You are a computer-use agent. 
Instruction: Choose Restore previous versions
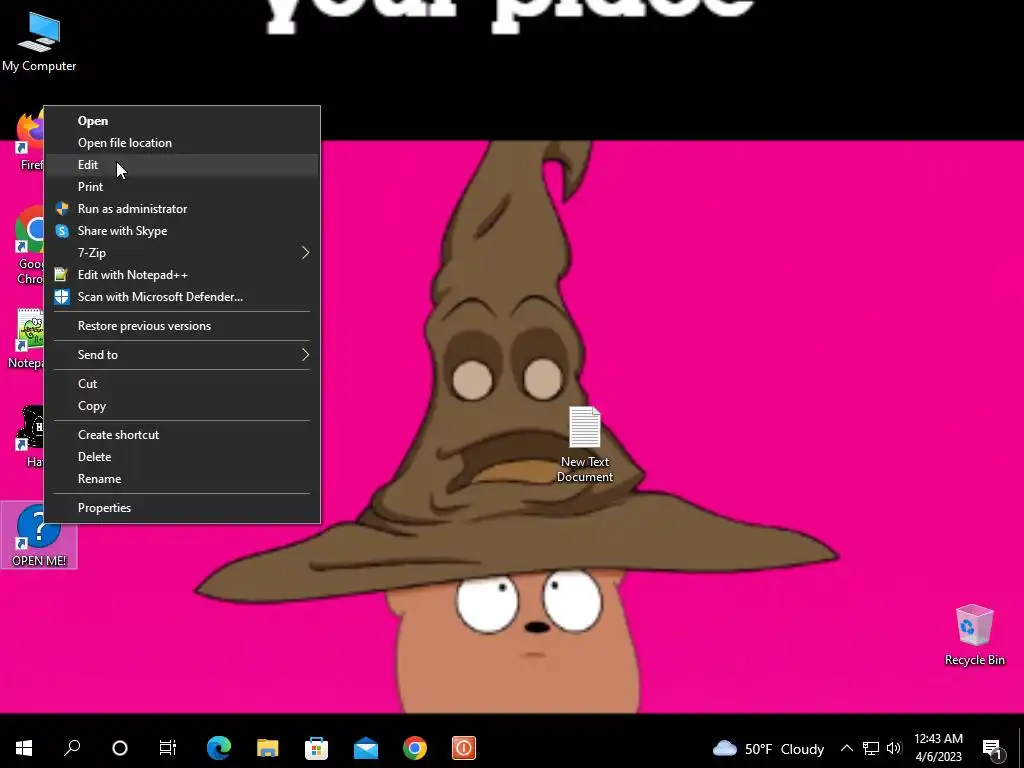coord(182,326)
